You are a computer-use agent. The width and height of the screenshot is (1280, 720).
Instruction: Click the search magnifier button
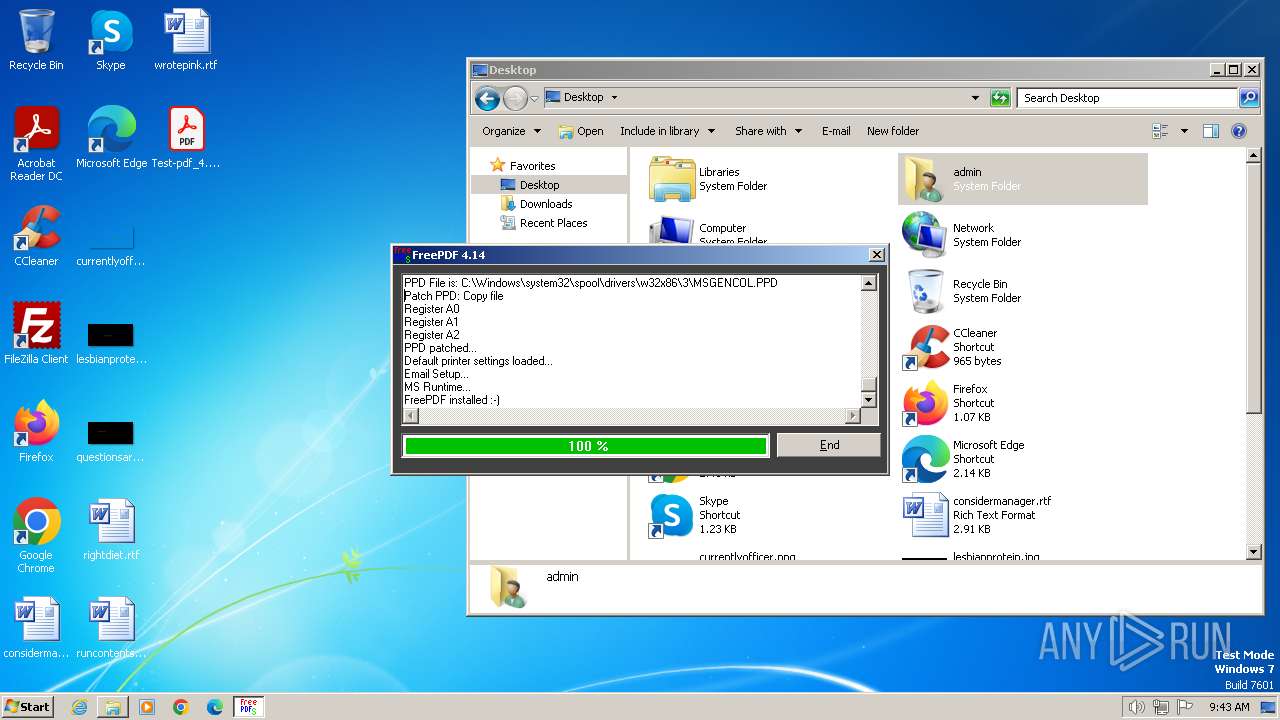(x=1249, y=98)
